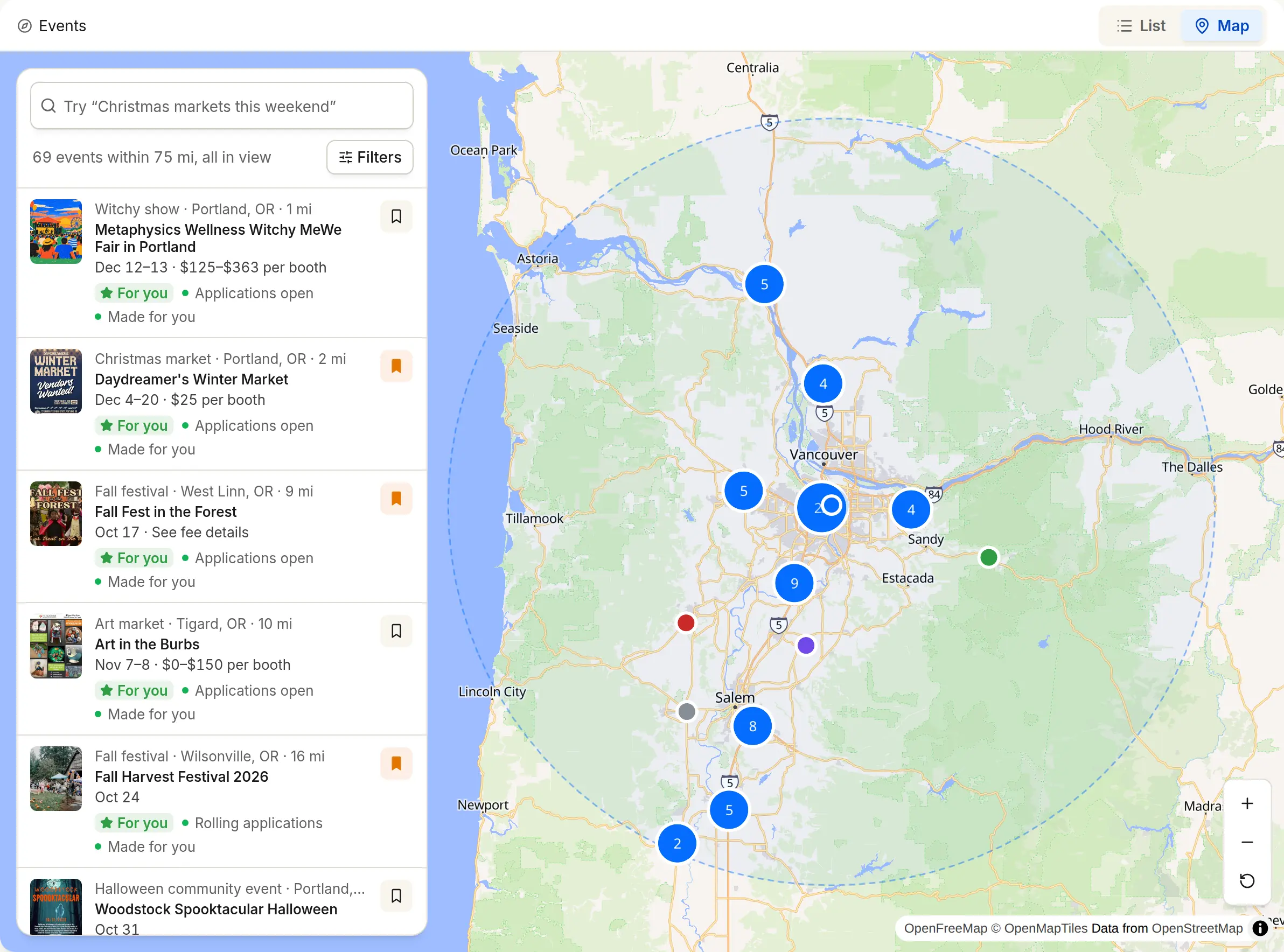Click the current location ring marker
This screenshot has height=952, width=1284.
(832, 506)
